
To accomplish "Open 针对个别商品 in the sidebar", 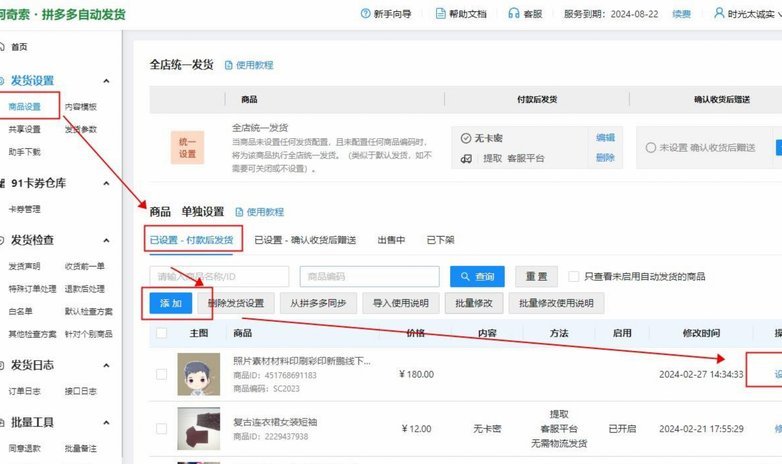I will point(88,334).
